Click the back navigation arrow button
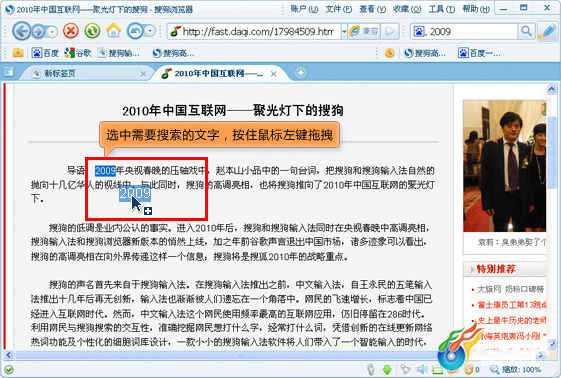Viewport: 561px width, 378px height. point(21,31)
